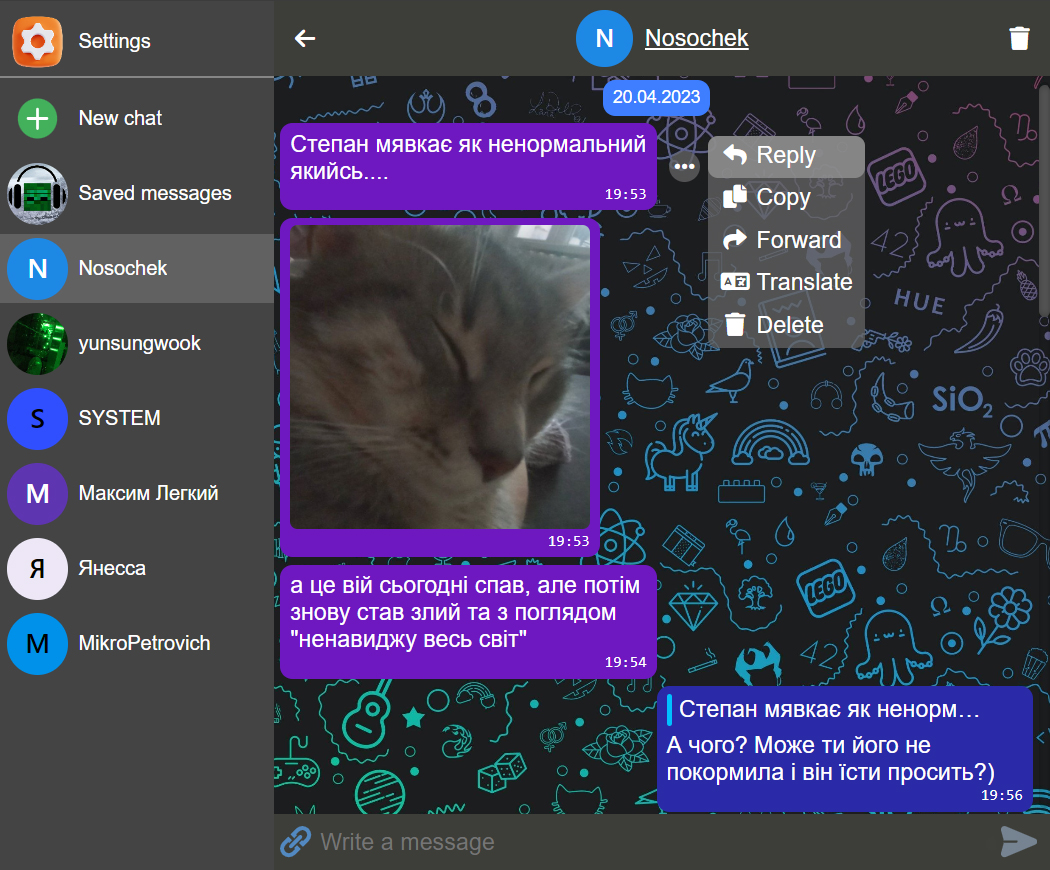Send message with the paper plane icon
Viewport: 1050px width, 870px height.
pyautogui.click(x=1019, y=841)
